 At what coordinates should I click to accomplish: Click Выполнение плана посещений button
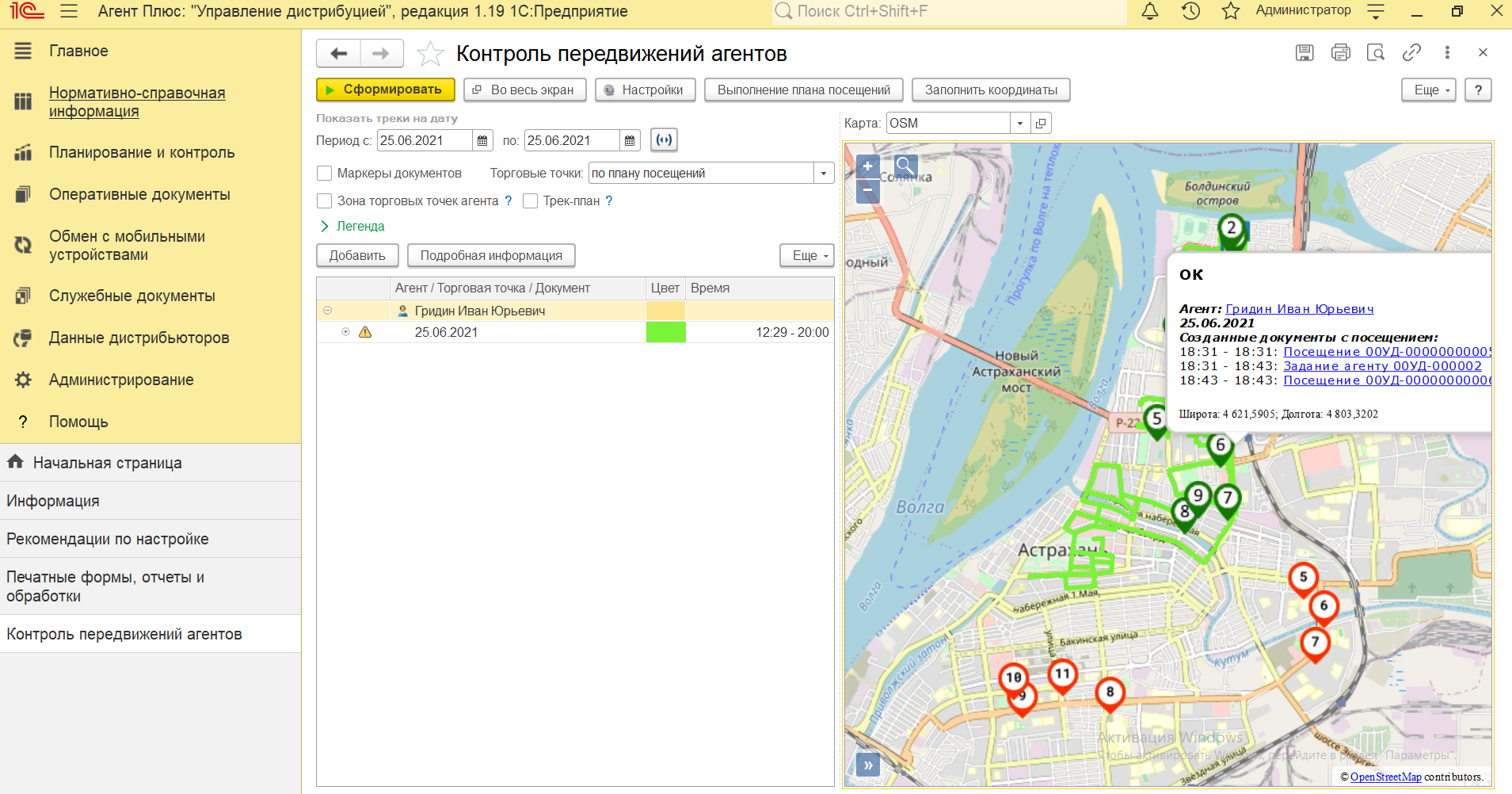804,90
